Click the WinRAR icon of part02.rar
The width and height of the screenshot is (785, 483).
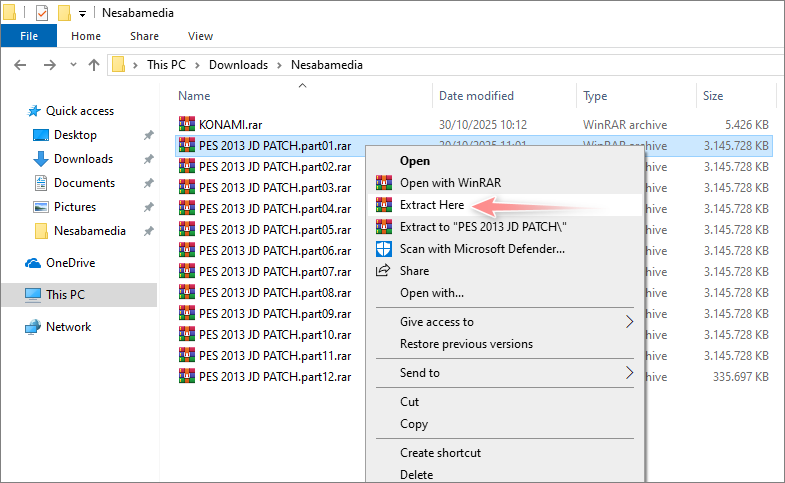click(187, 166)
